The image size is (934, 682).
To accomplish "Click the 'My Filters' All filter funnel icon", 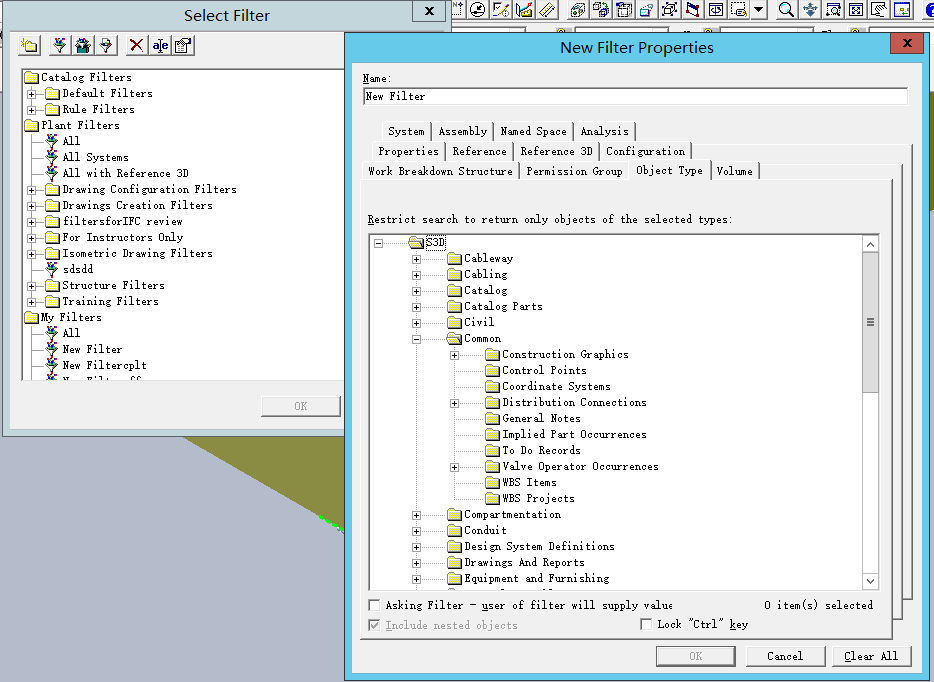I will 52,333.
